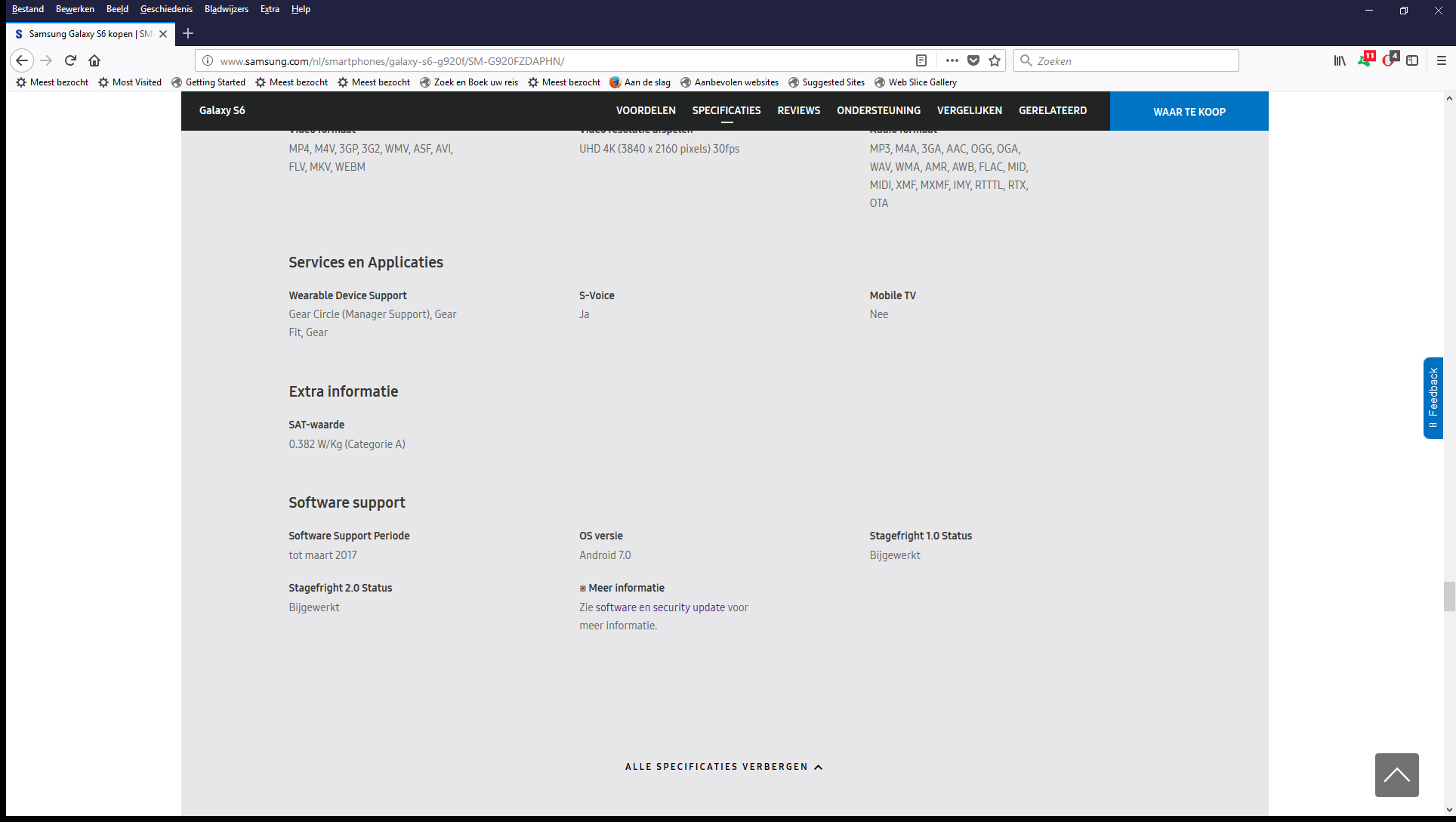The width and height of the screenshot is (1456, 822).
Task: Open page actions three-dots menu
Action: pos(952,60)
